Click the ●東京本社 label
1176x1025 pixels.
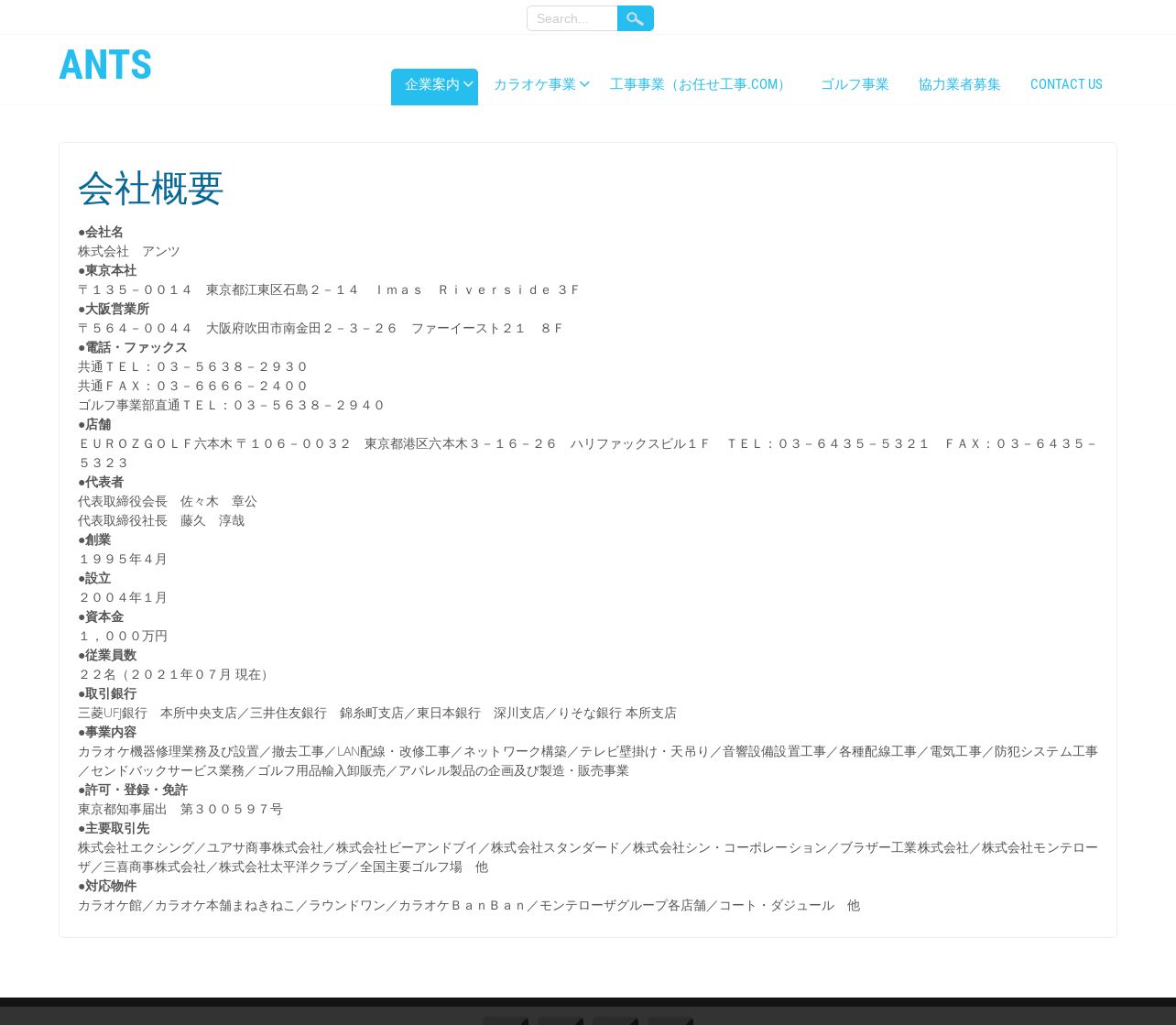107,270
